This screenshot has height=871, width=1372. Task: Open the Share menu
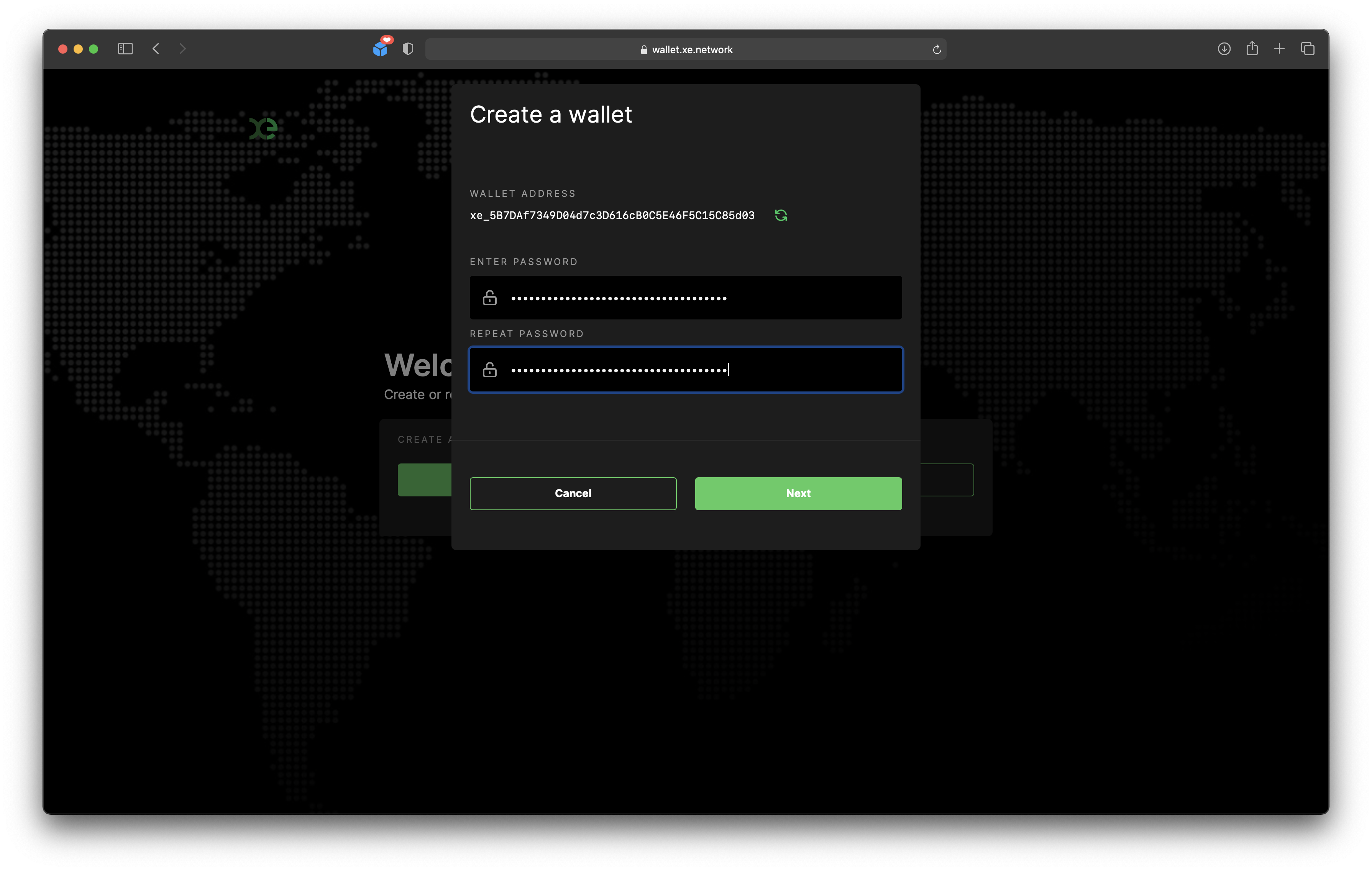pos(1252,49)
